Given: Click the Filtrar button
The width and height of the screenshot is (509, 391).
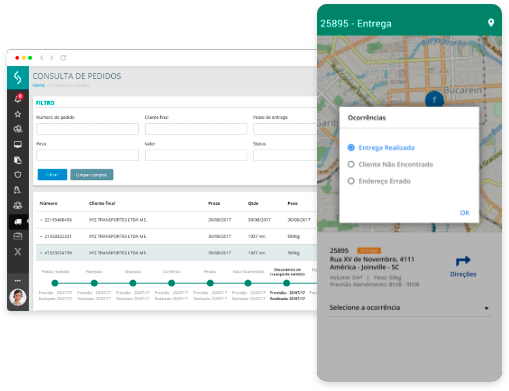Looking at the screenshot, I should pos(52,175).
